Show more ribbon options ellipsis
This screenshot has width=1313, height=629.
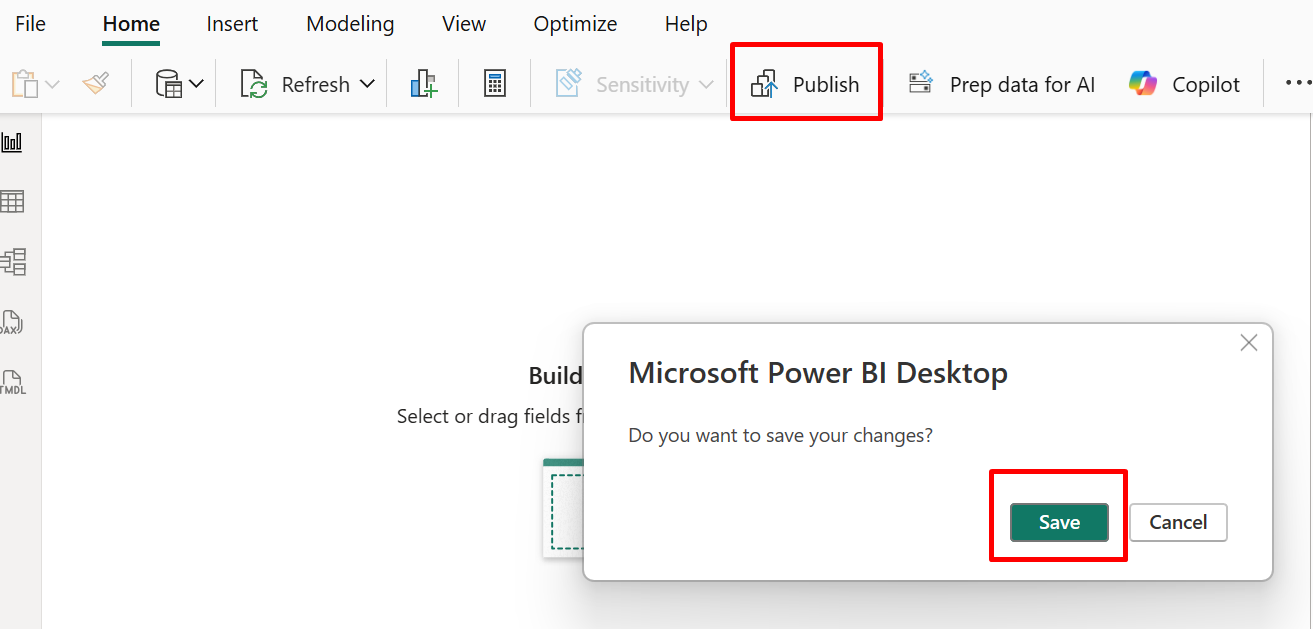1298,85
